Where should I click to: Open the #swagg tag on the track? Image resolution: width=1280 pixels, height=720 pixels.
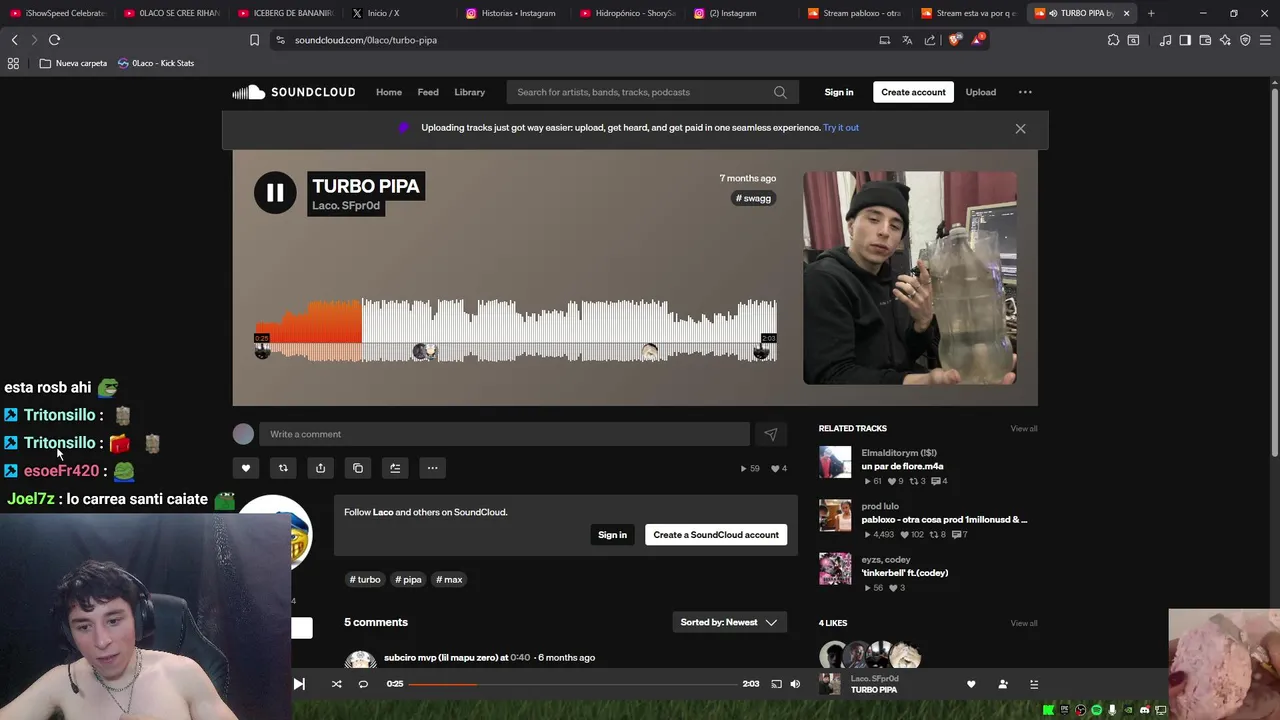click(754, 198)
